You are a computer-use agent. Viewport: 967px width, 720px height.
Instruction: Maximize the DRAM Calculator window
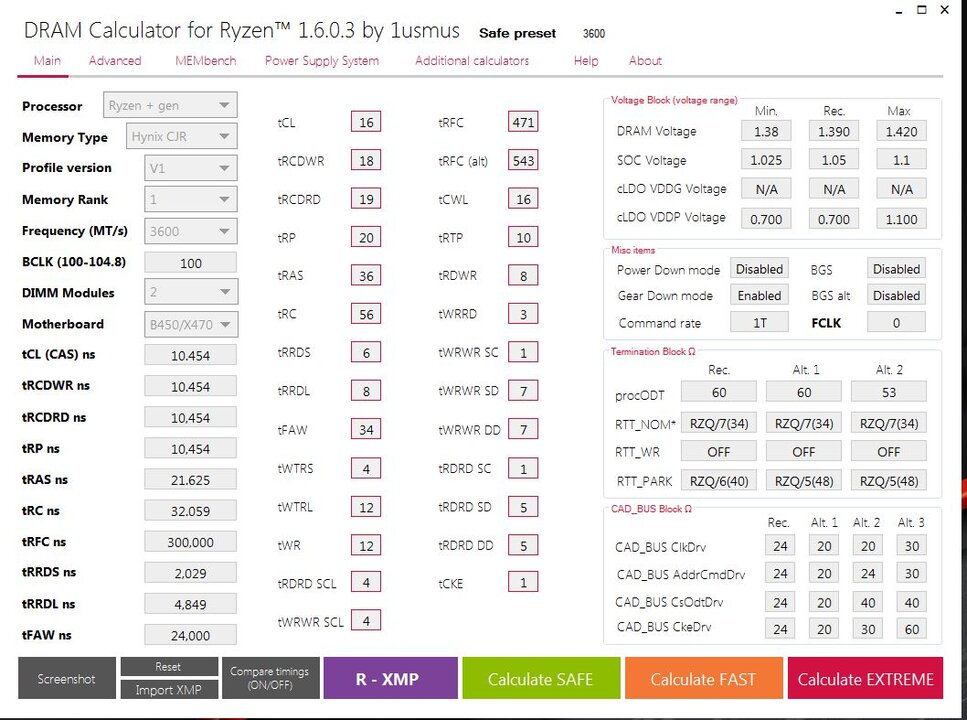click(921, 9)
